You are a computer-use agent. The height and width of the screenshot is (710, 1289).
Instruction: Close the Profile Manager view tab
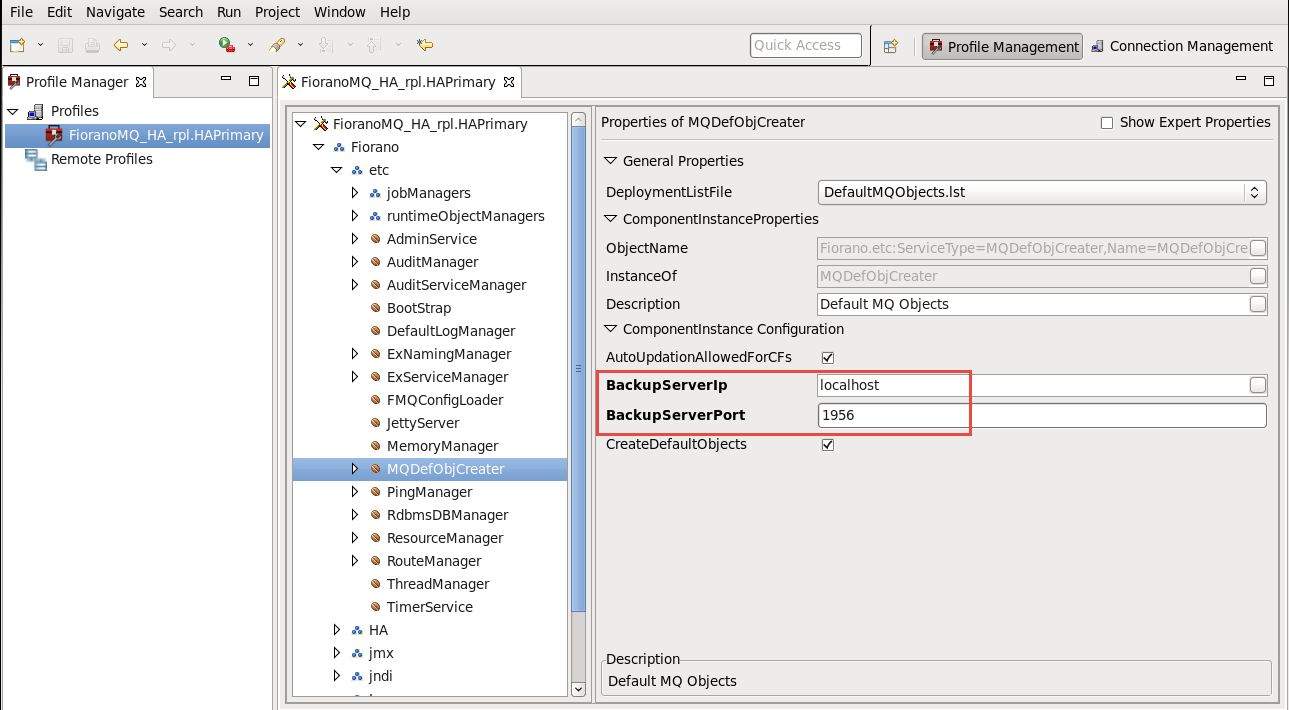(141, 82)
